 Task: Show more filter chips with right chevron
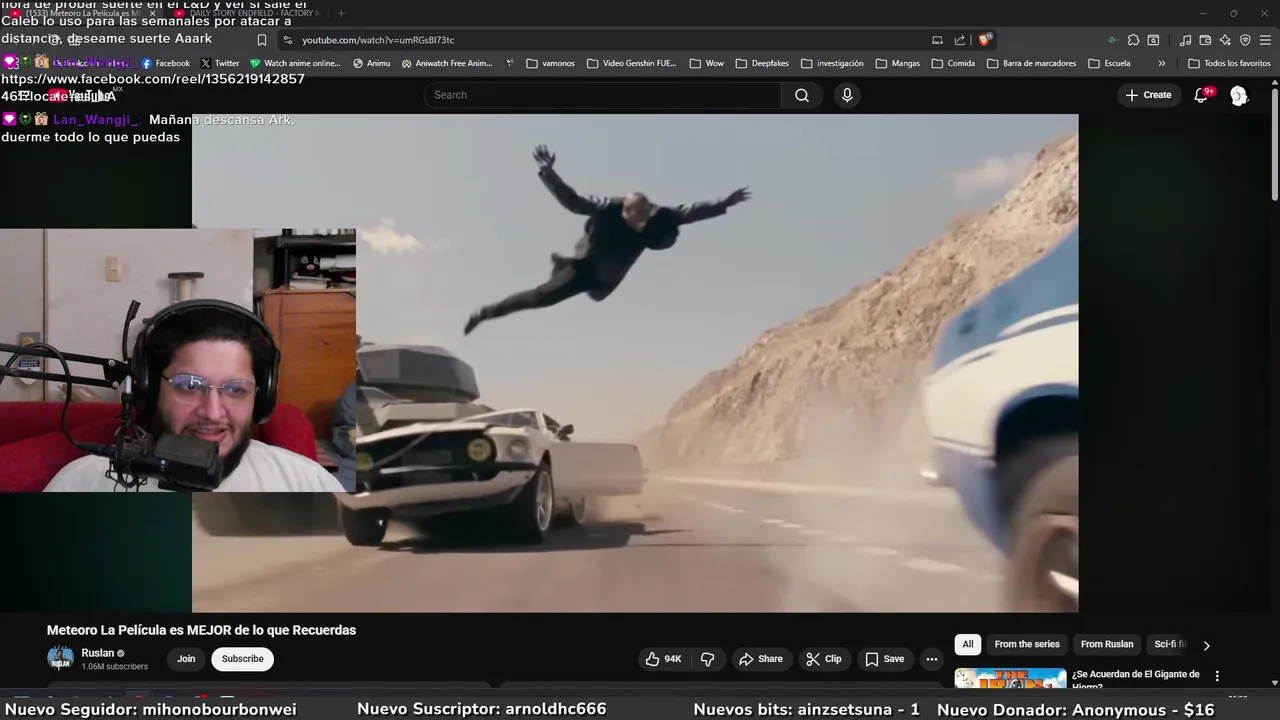pyautogui.click(x=1206, y=646)
